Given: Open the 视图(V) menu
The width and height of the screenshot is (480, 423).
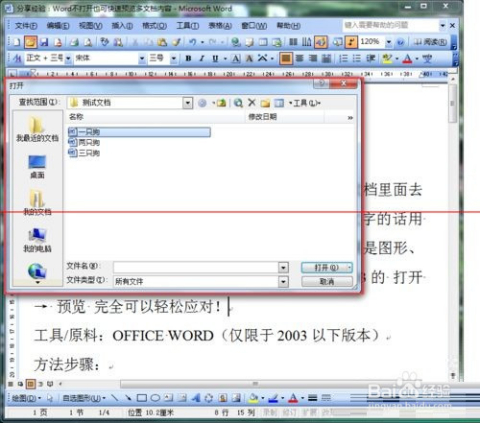Looking at the screenshot, I should click(x=90, y=26).
